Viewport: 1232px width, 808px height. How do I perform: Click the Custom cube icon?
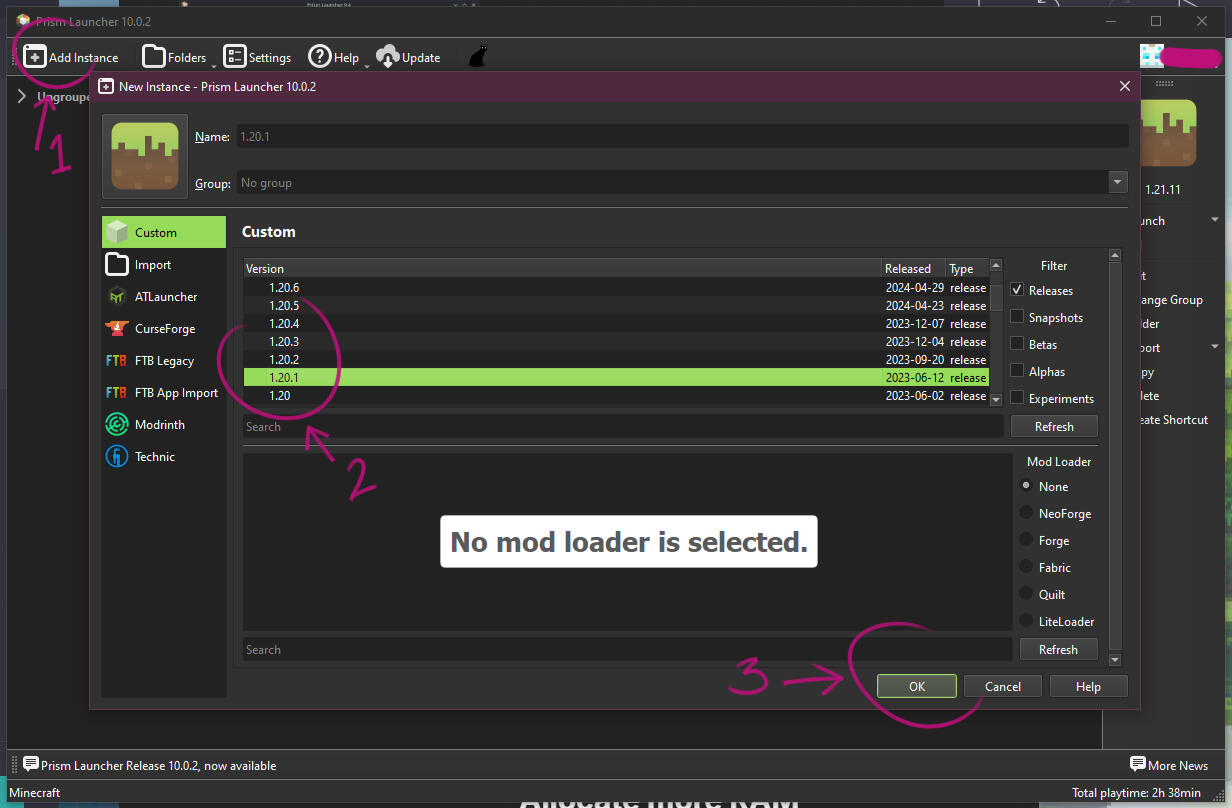point(117,232)
